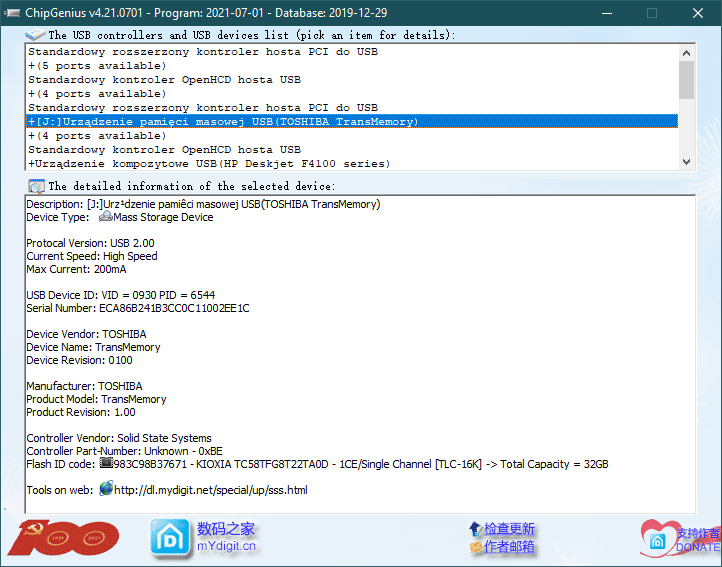
Task: Click the magnifier icon beside detailed information heading
Action: point(36,186)
